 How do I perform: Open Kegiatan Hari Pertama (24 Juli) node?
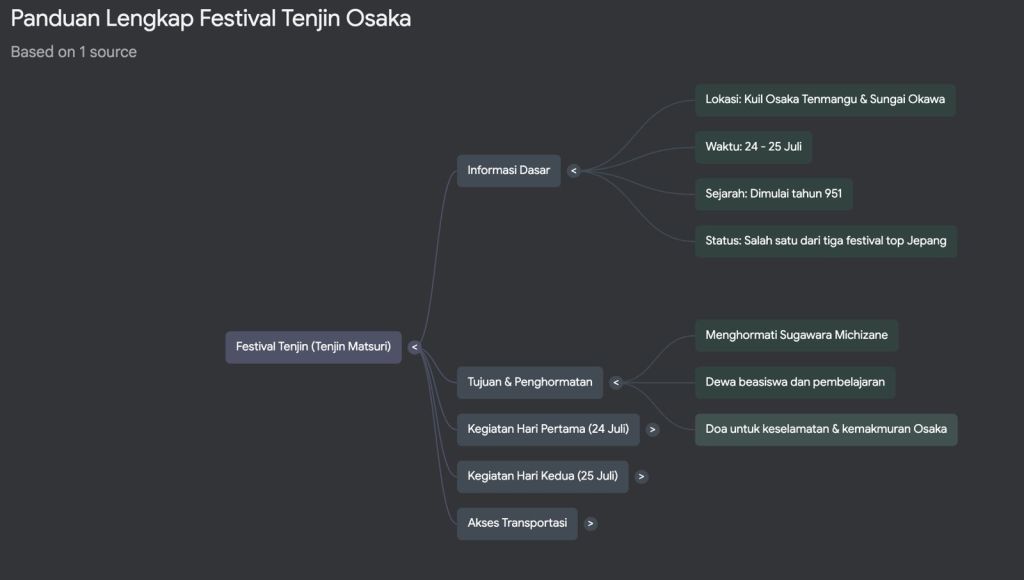548,429
